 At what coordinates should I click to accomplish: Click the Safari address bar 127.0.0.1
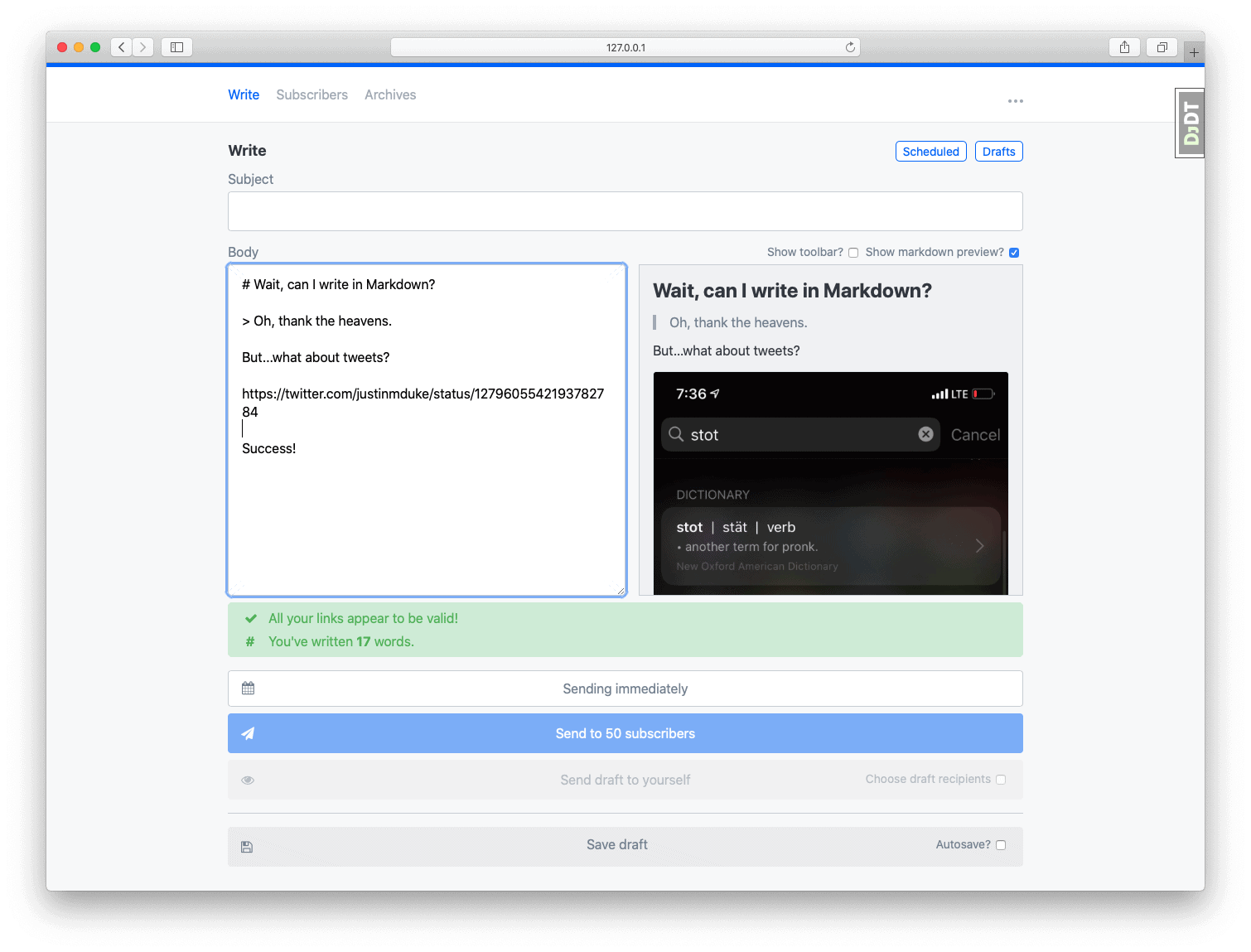click(625, 47)
